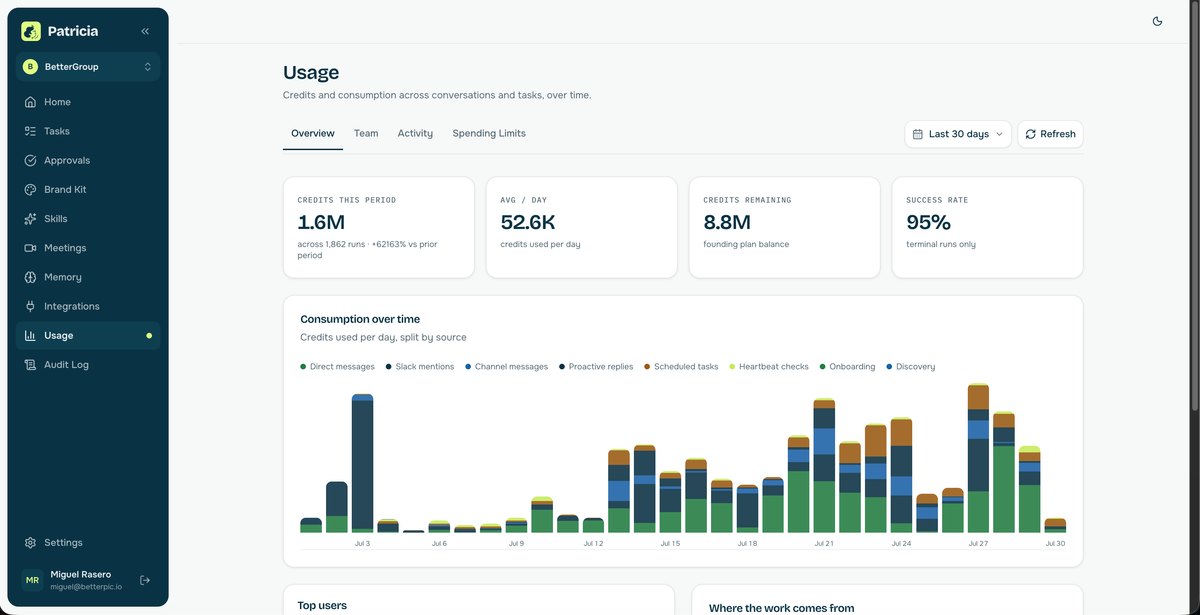
Task: Open Brand Kit in the sidebar
Action: click(x=88, y=189)
